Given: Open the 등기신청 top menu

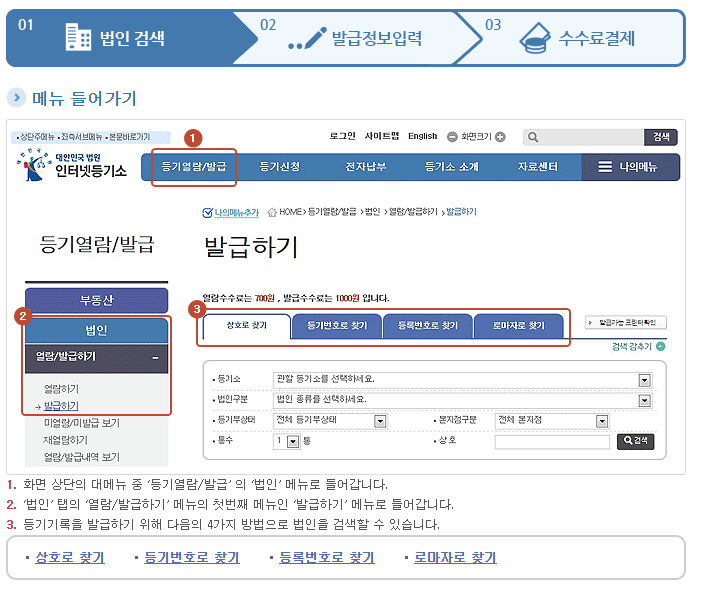Looking at the screenshot, I should pyautogui.click(x=280, y=167).
